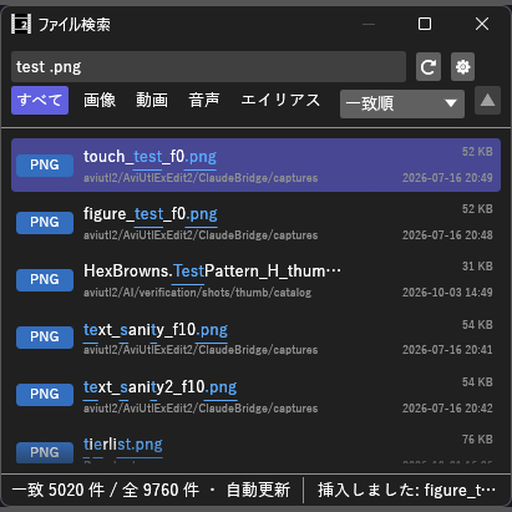Switch to the 画像 filter tab
This screenshot has width=512, height=512.
[x=99, y=100]
